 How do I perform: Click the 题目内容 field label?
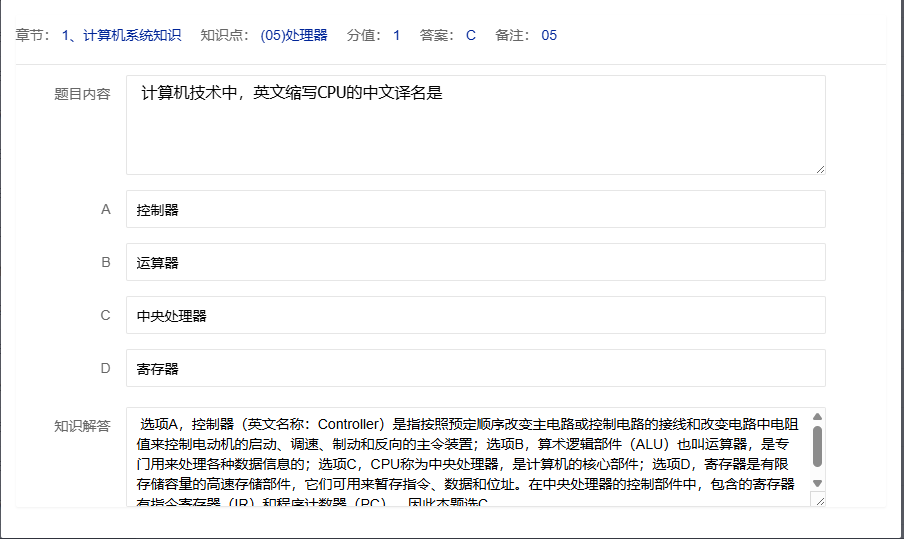(82, 94)
